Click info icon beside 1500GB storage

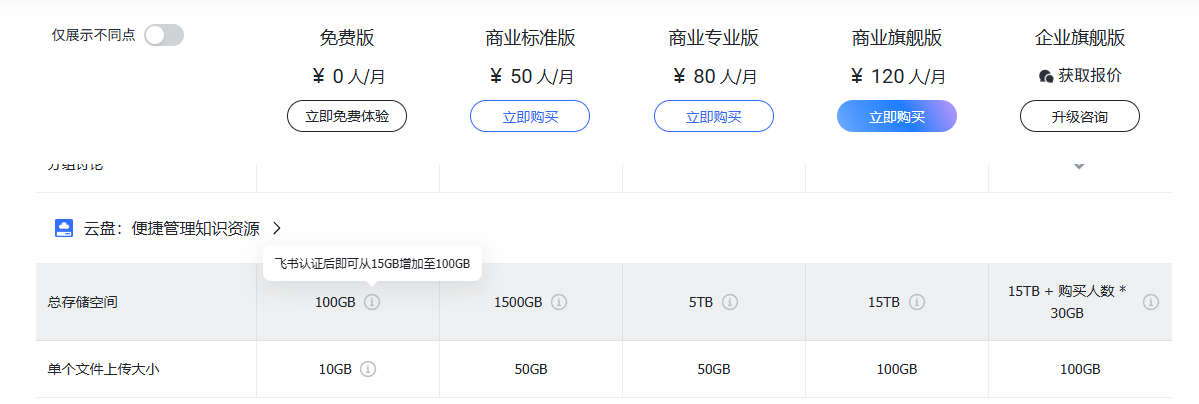[x=560, y=302]
